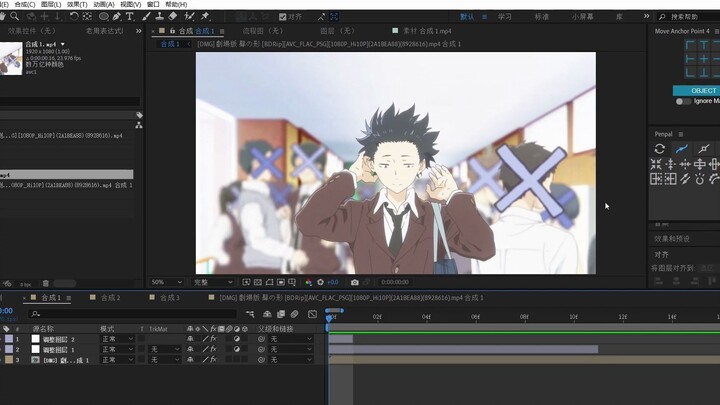Select the Pan Behind anchor tool
Image resolution: width=720 pixels, height=405 pixels.
point(87,17)
